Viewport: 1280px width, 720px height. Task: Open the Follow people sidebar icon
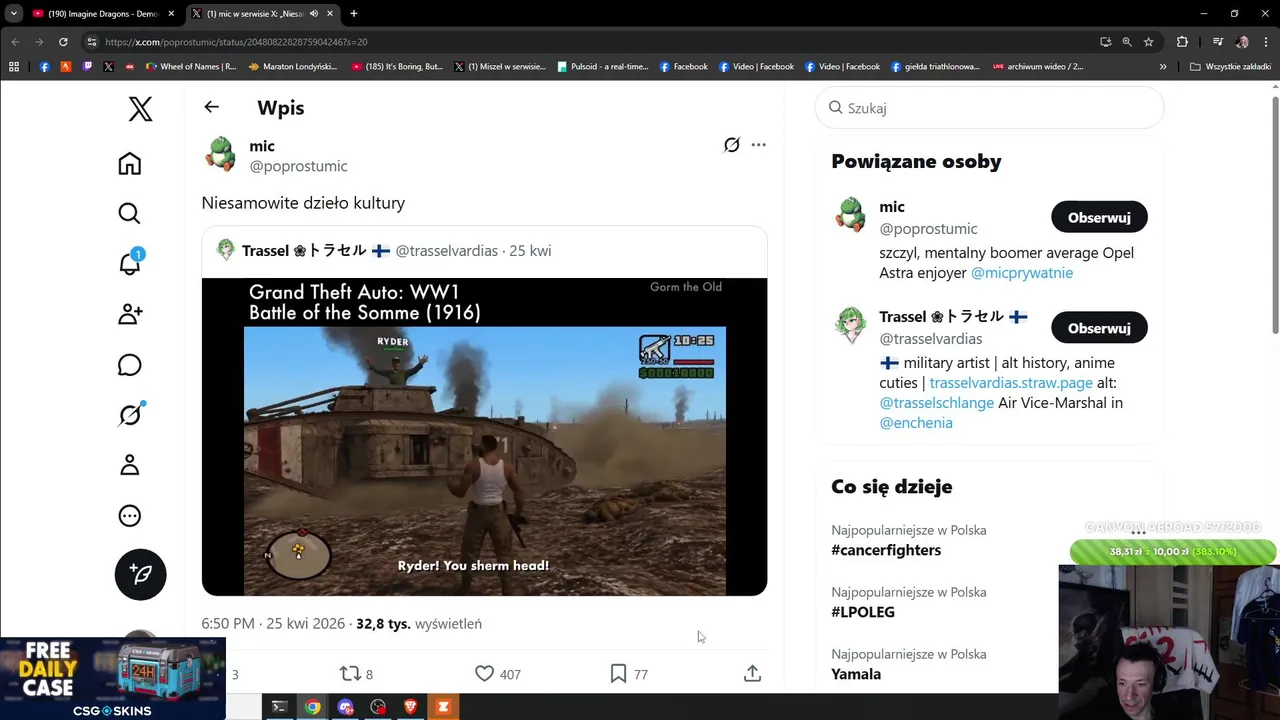129,314
